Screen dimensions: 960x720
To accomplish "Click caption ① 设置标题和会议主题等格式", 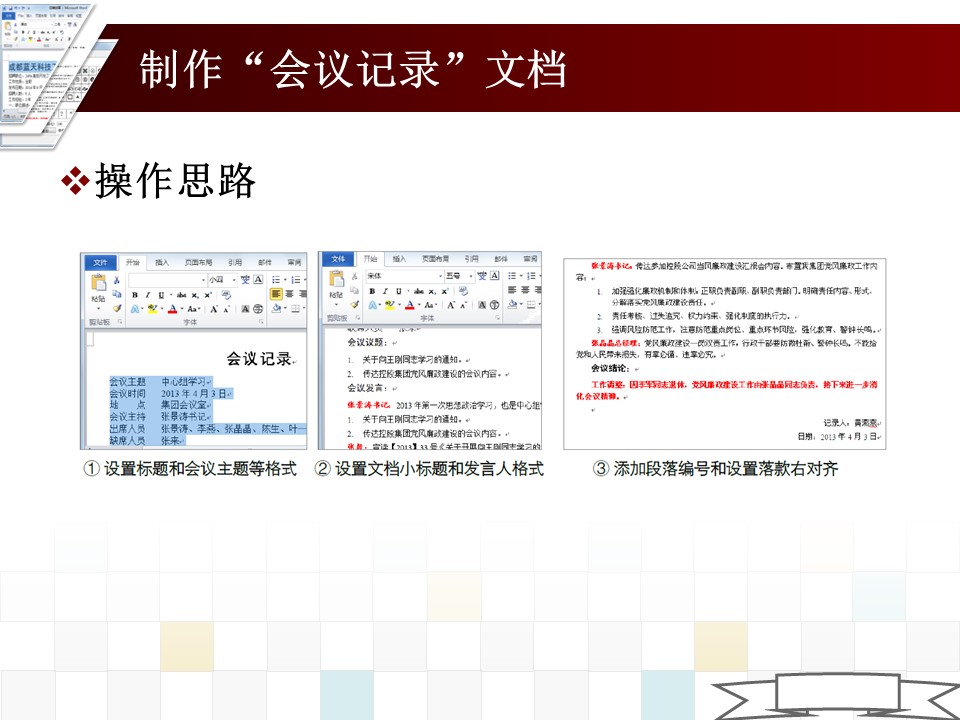I will pos(190,469).
